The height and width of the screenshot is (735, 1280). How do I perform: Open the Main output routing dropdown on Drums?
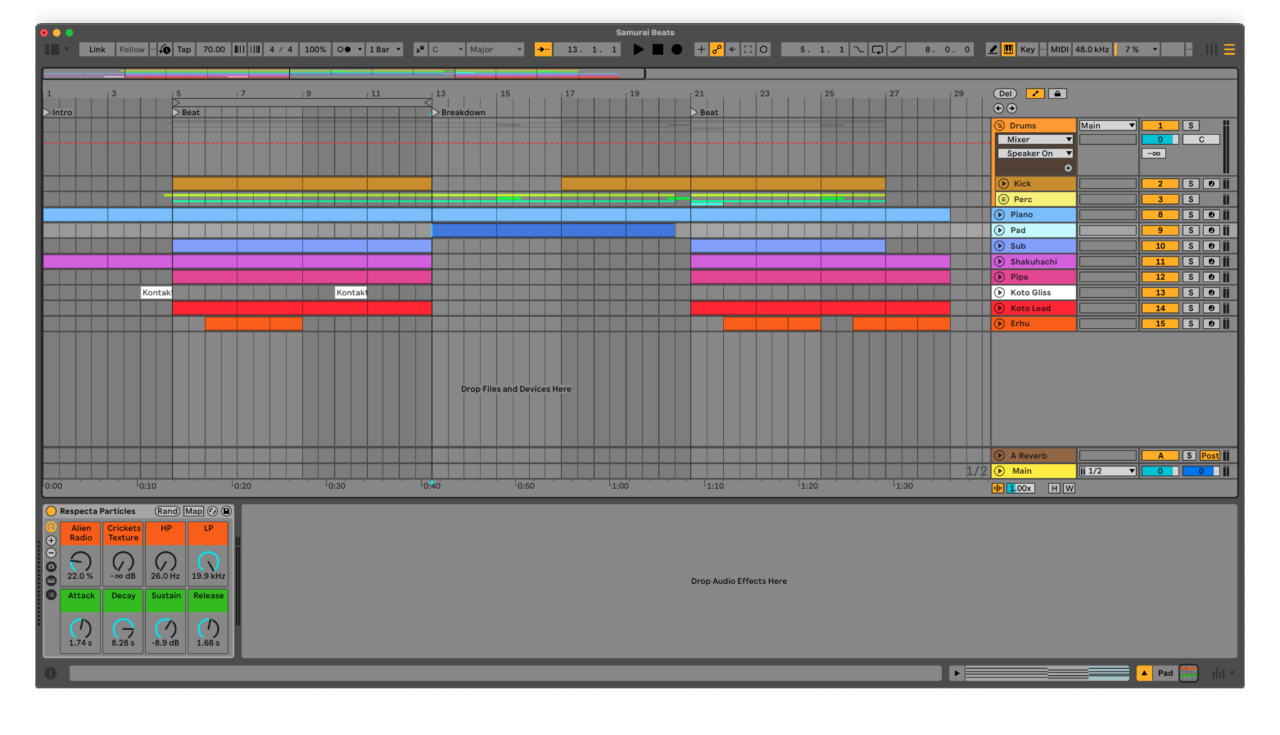click(1108, 126)
